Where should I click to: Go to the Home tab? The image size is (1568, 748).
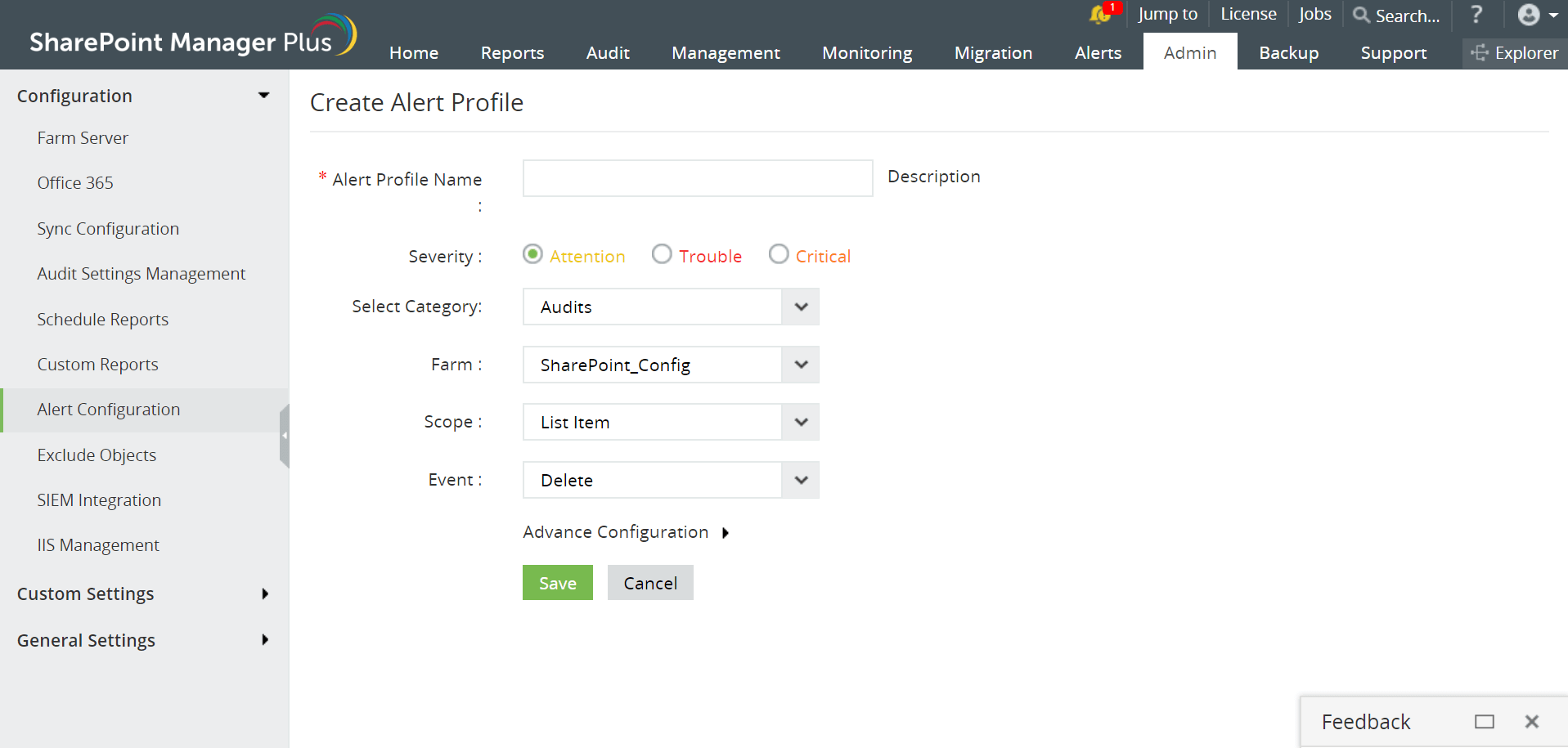[x=414, y=53]
